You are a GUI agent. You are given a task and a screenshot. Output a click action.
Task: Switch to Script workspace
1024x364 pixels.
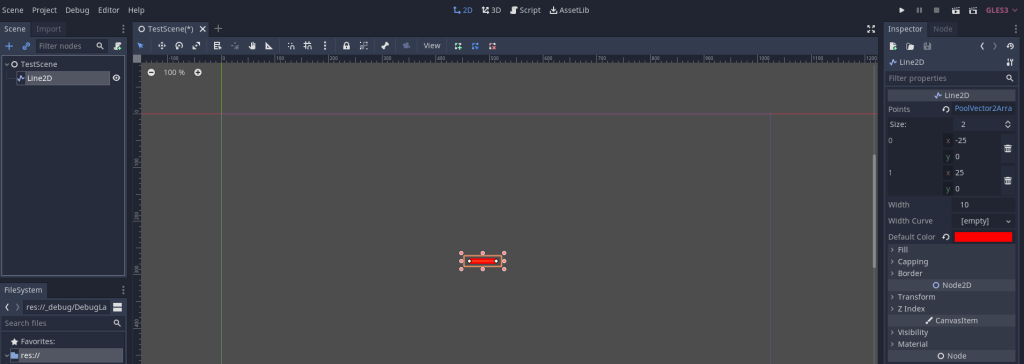[525, 10]
